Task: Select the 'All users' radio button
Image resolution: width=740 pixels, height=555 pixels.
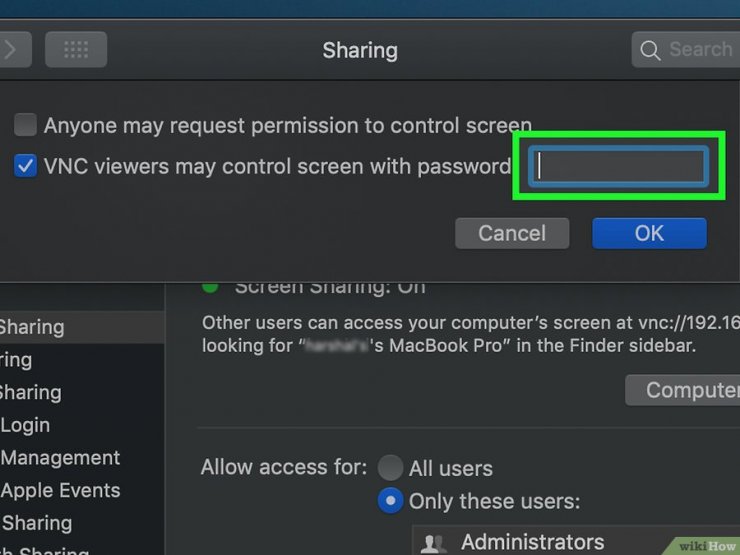Action: pos(390,467)
